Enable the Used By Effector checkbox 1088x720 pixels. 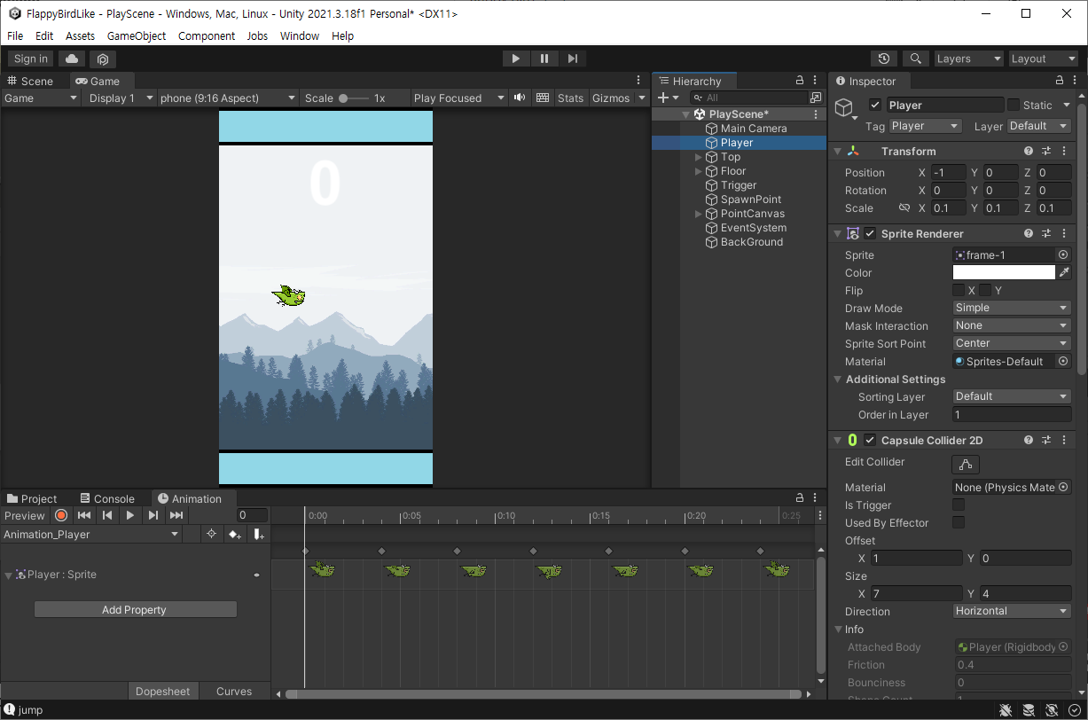tap(958, 523)
